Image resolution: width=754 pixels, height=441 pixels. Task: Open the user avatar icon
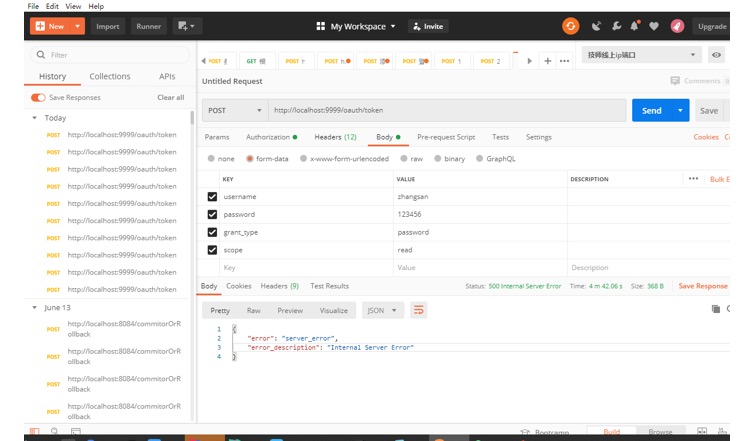[677, 26]
